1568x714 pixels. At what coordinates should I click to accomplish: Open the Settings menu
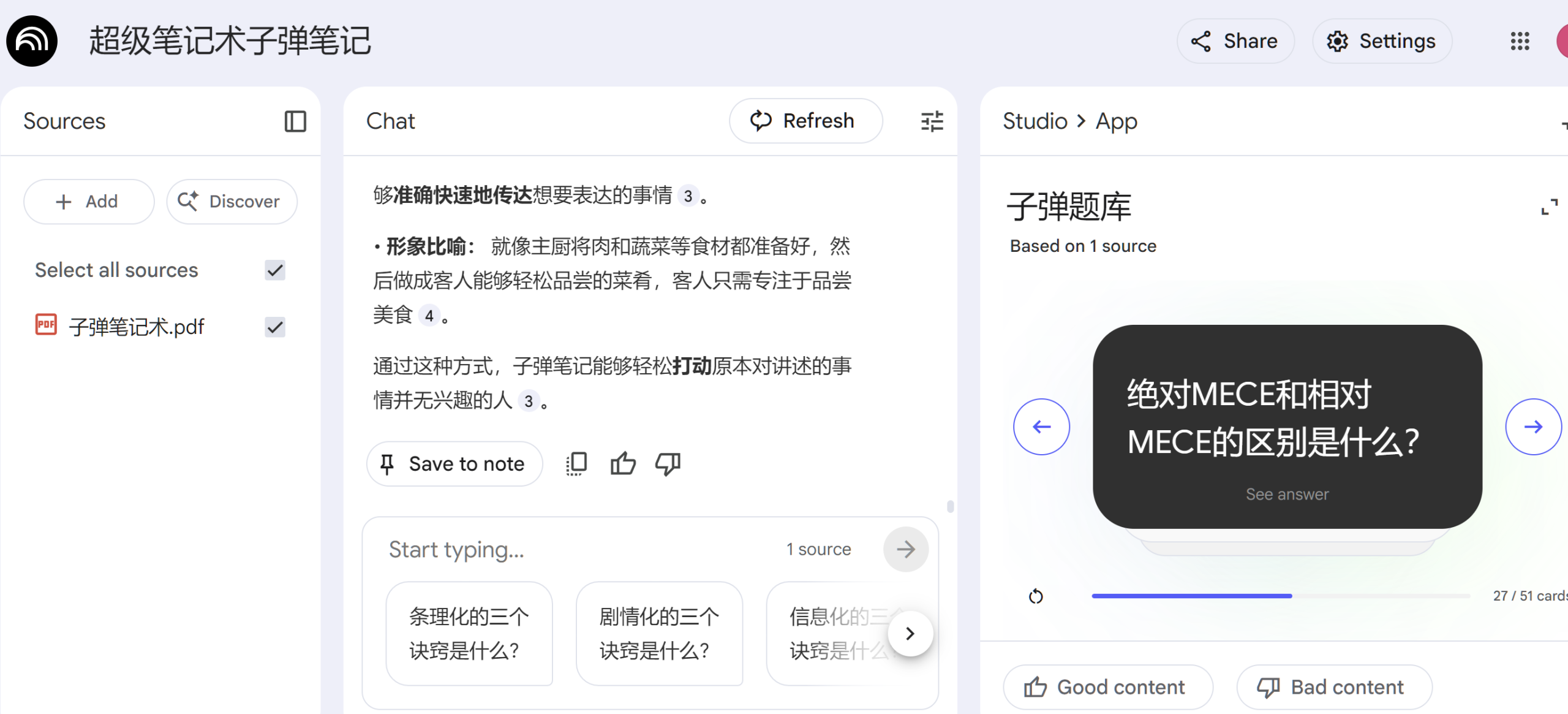tap(1382, 41)
